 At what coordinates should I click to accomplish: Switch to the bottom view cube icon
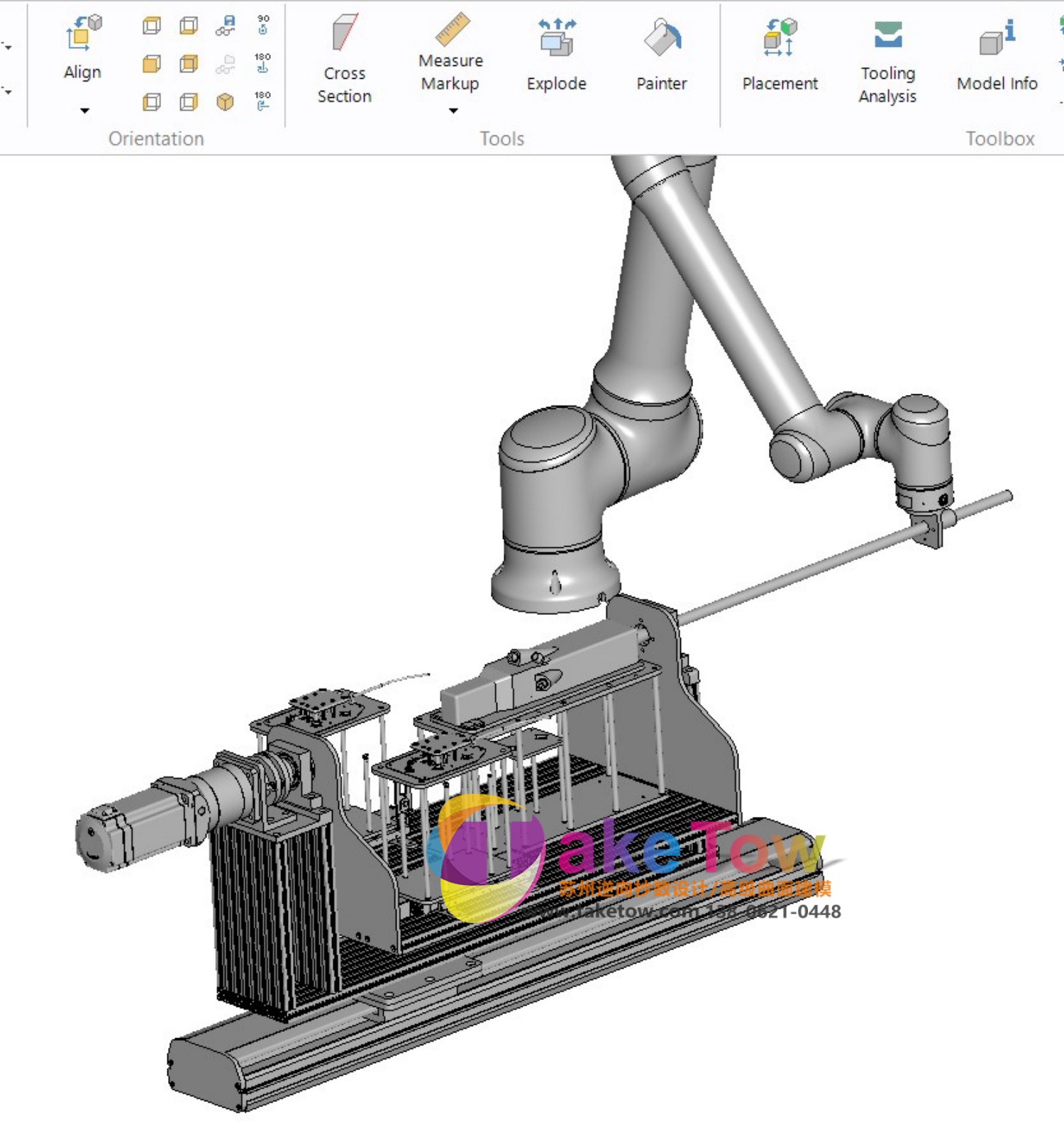[x=189, y=26]
